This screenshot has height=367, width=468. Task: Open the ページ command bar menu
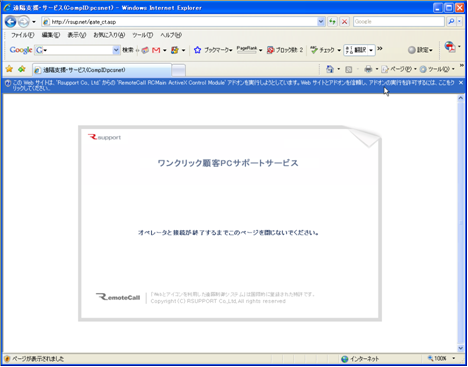tap(399, 69)
